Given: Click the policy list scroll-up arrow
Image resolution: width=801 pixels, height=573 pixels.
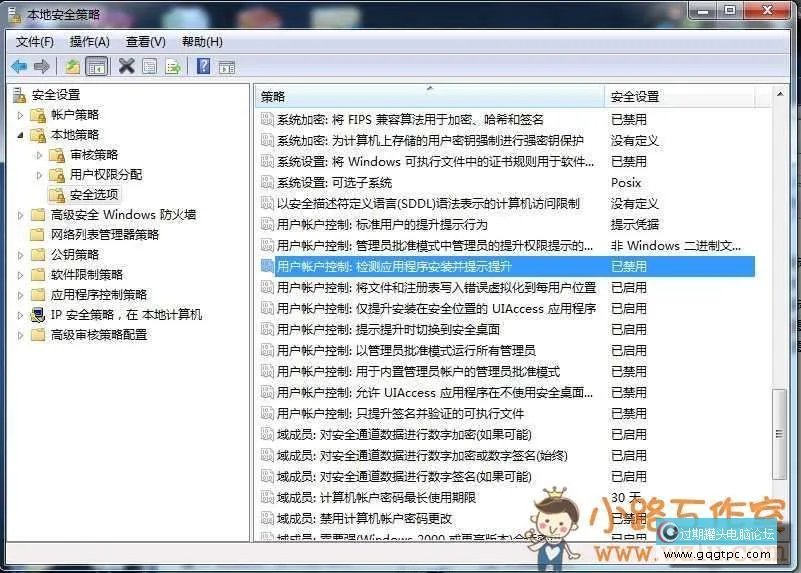Looking at the screenshot, I should tap(780, 94).
